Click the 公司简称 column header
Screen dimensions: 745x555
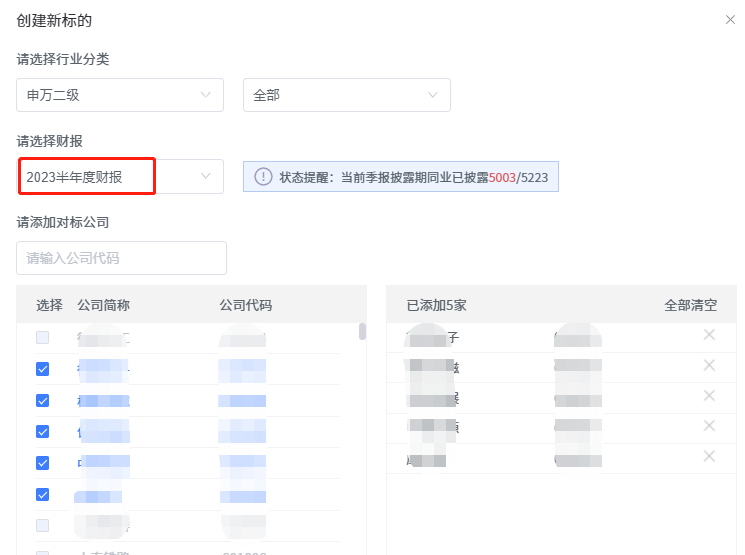click(x=104, y=305)
